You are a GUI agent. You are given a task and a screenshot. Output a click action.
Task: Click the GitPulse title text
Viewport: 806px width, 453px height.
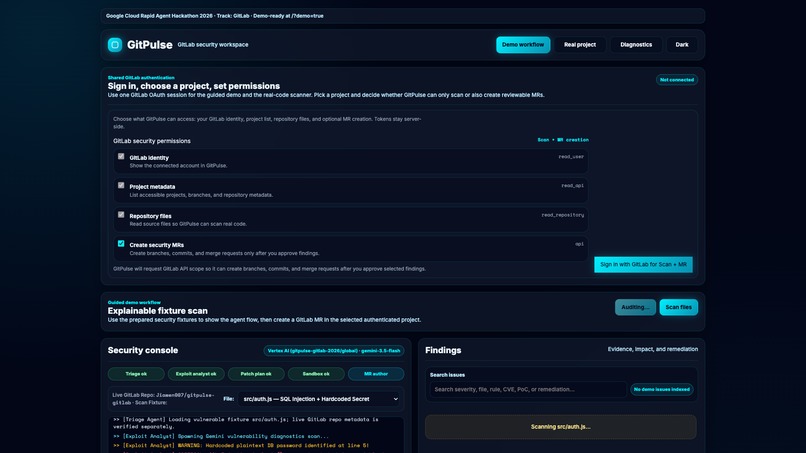click(x=150, y=45)
